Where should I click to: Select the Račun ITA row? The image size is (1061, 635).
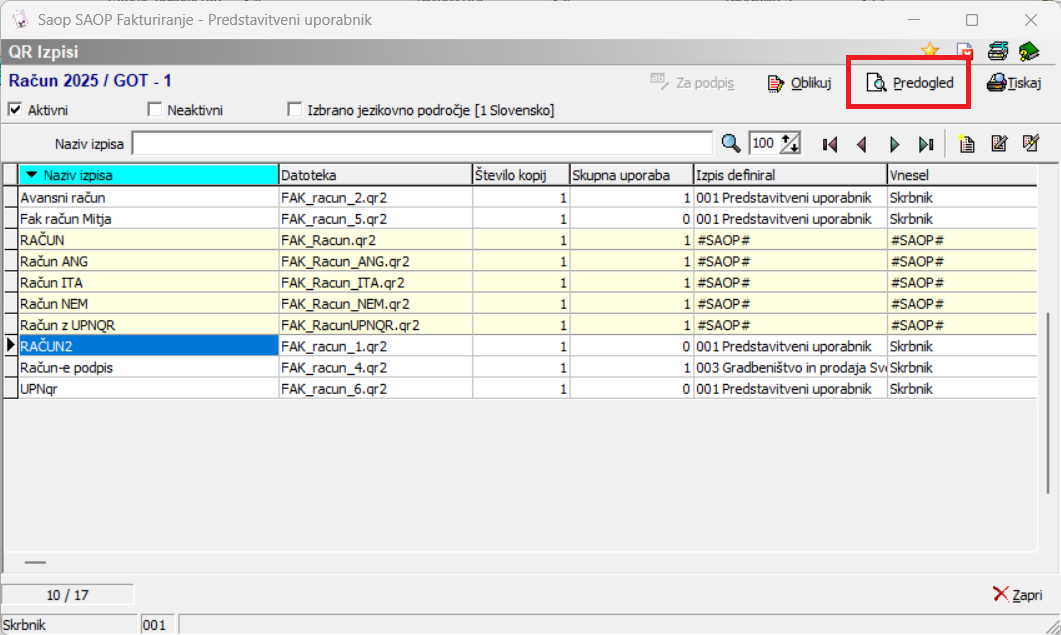point(148,282)
